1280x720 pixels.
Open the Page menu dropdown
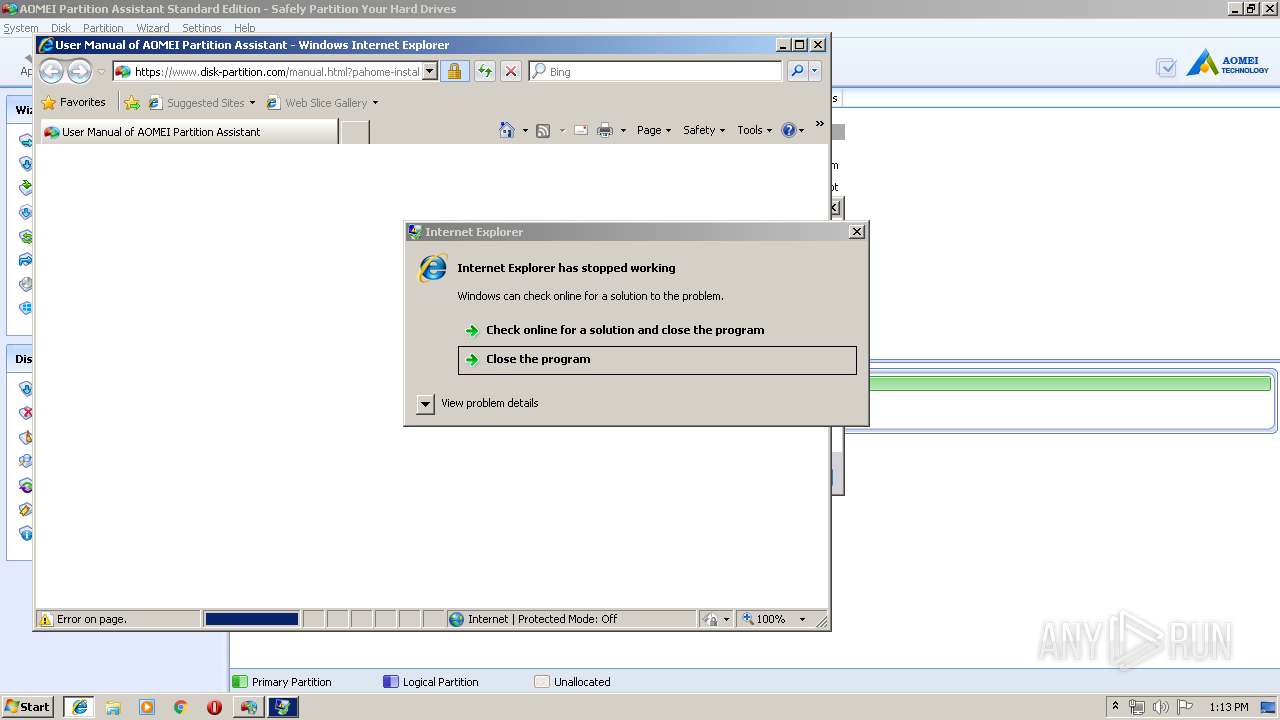[x=654, y=130]
